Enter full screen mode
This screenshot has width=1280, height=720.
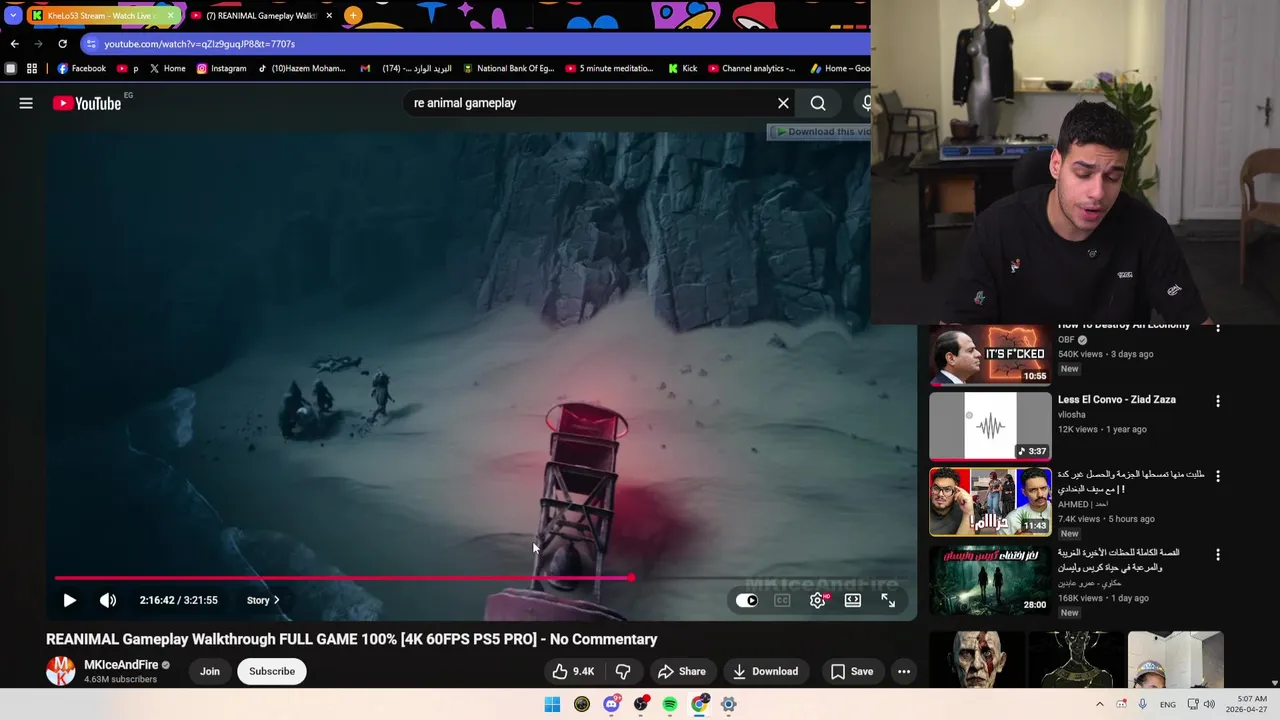pos(888,600)
